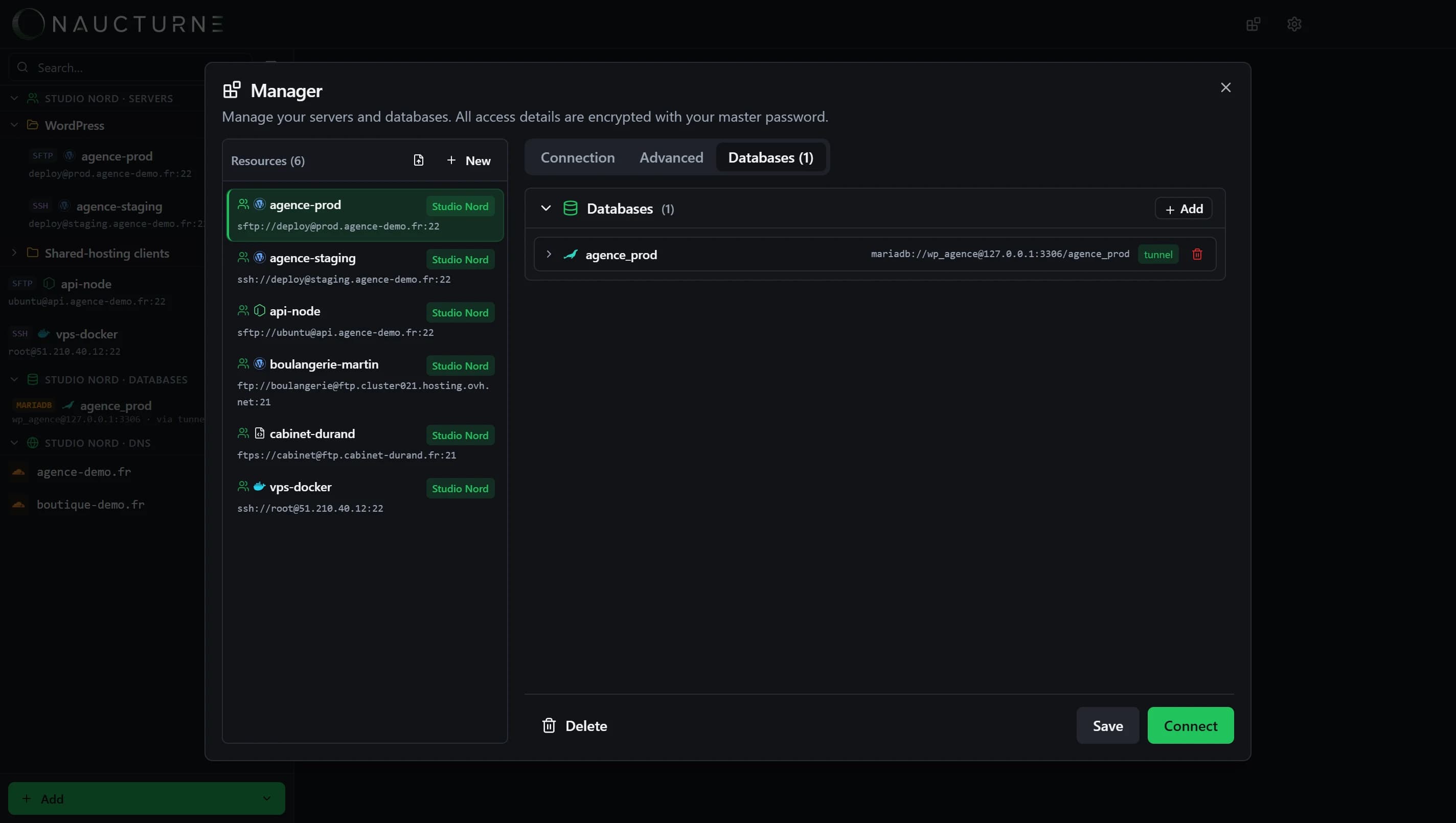1456x823 pixels.
Task: Click WordPress icon on agence-prod resource
Action: click(259, 204)
